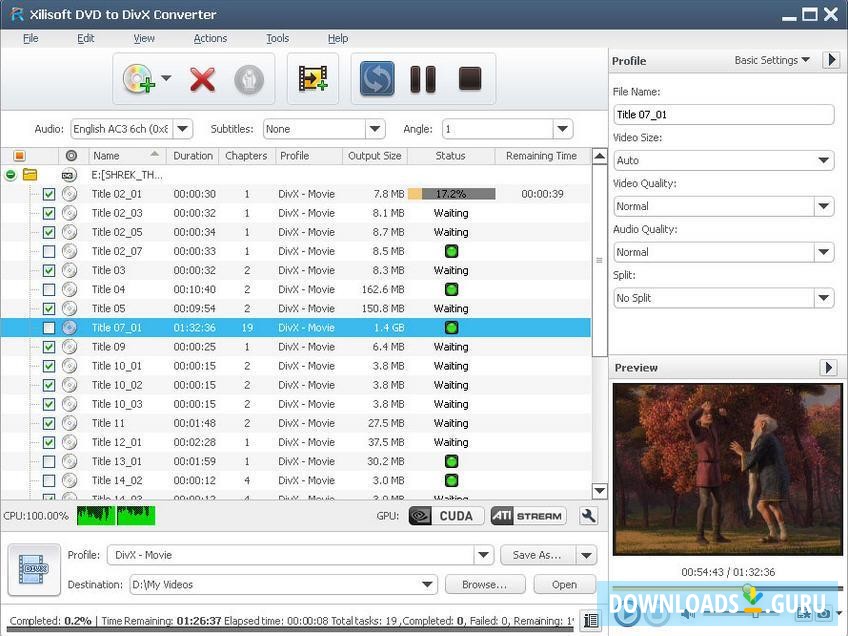Open the Video Size dropdown

(823, 160)
